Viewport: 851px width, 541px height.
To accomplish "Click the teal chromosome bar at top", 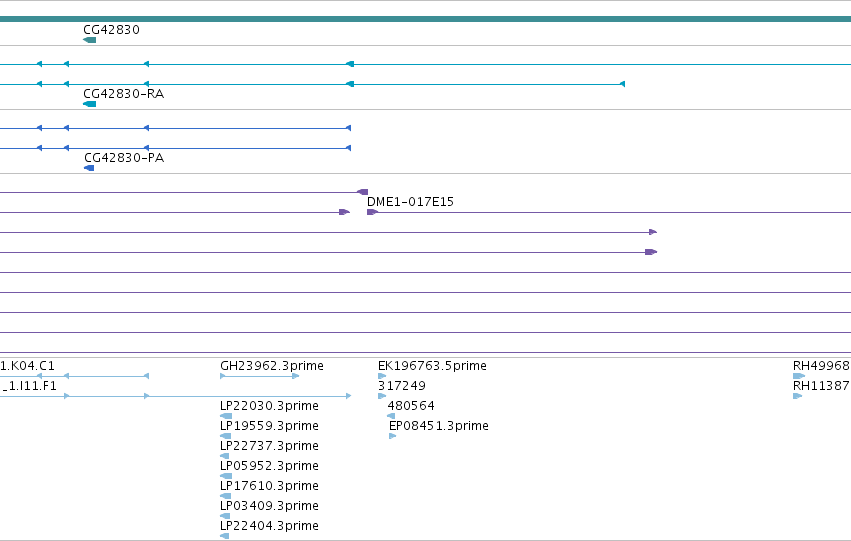I will click(426, 19).
